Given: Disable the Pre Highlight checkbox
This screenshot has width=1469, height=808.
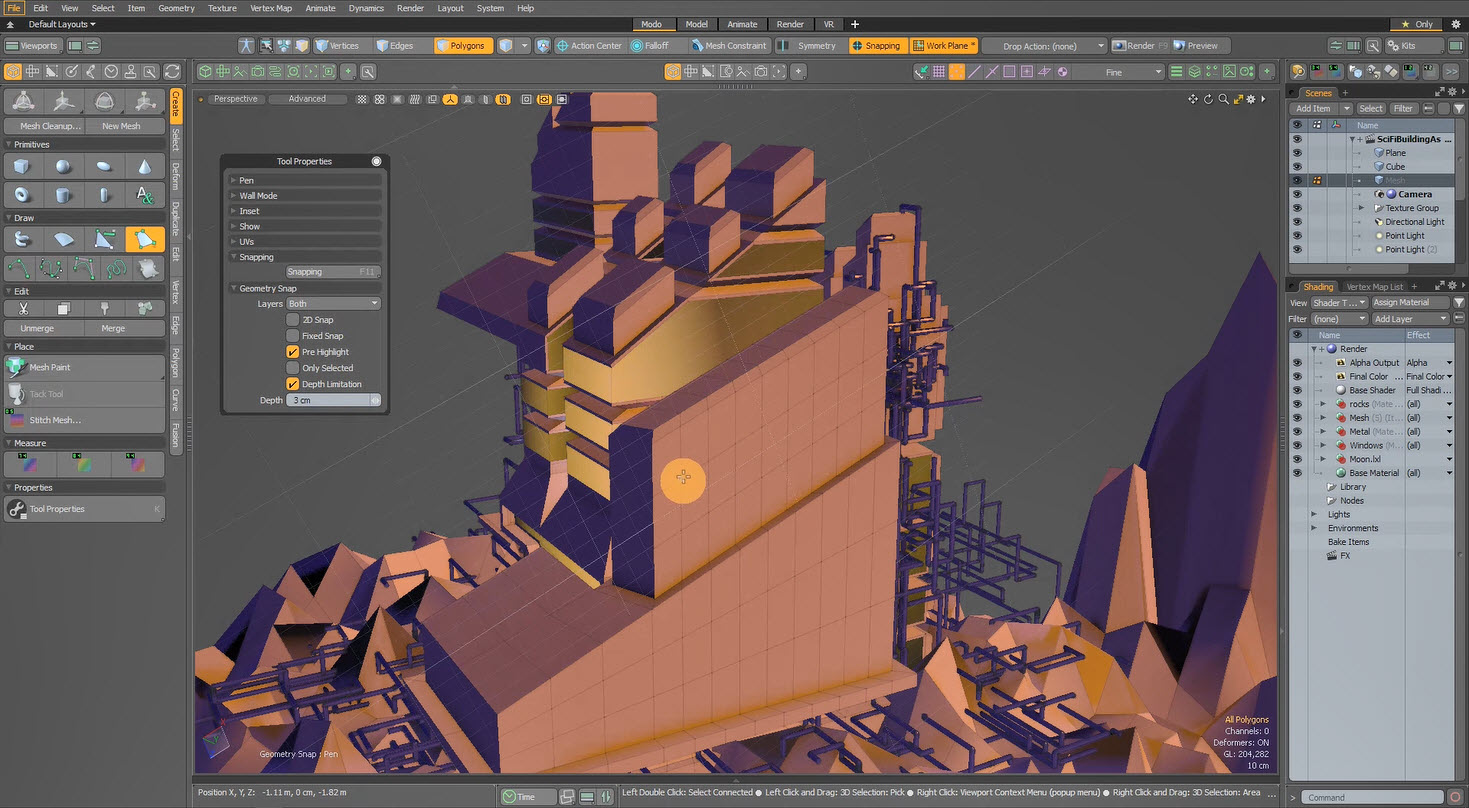Looking at the screenshot, I should (291, 351).
